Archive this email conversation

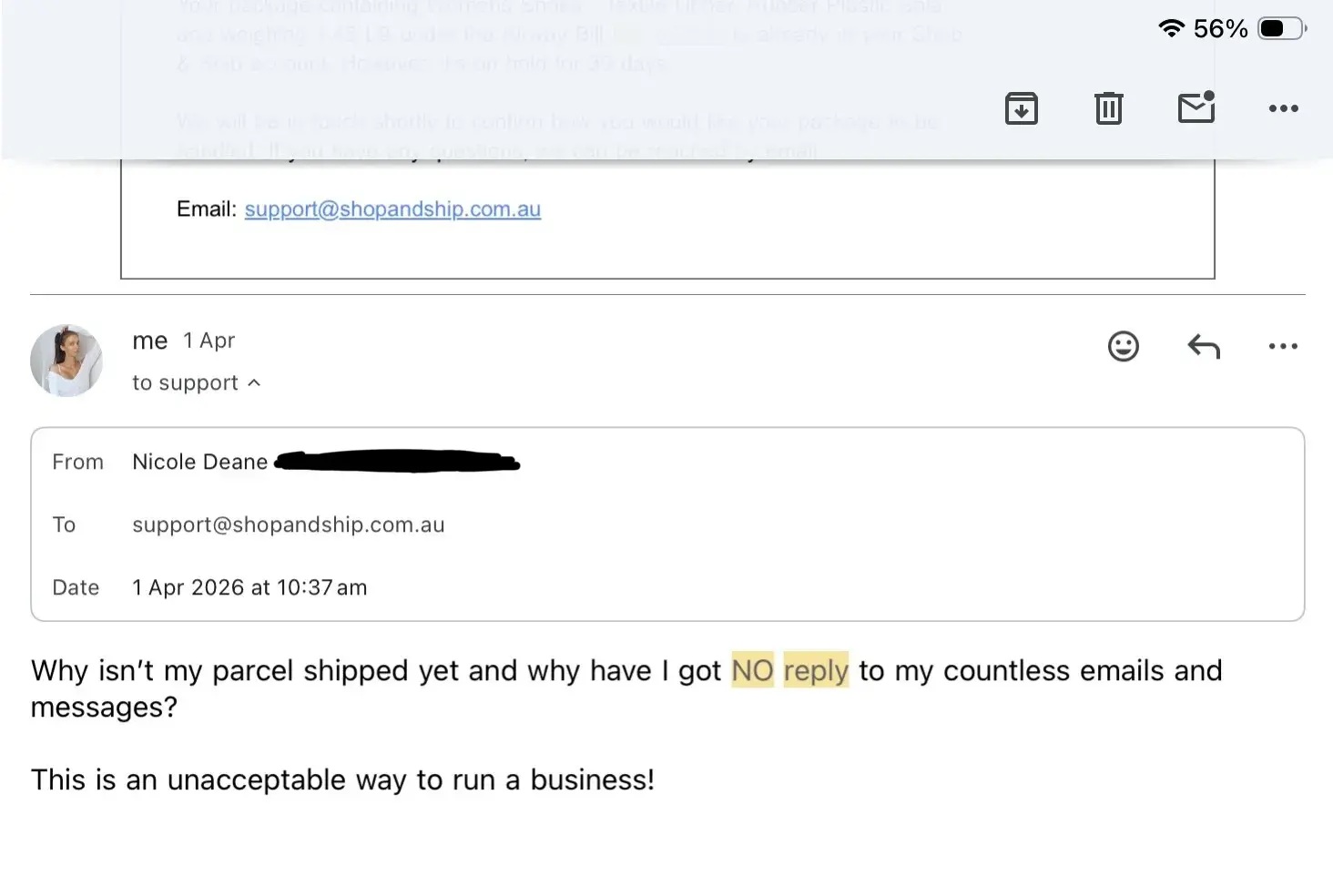tap(1022, 108)
